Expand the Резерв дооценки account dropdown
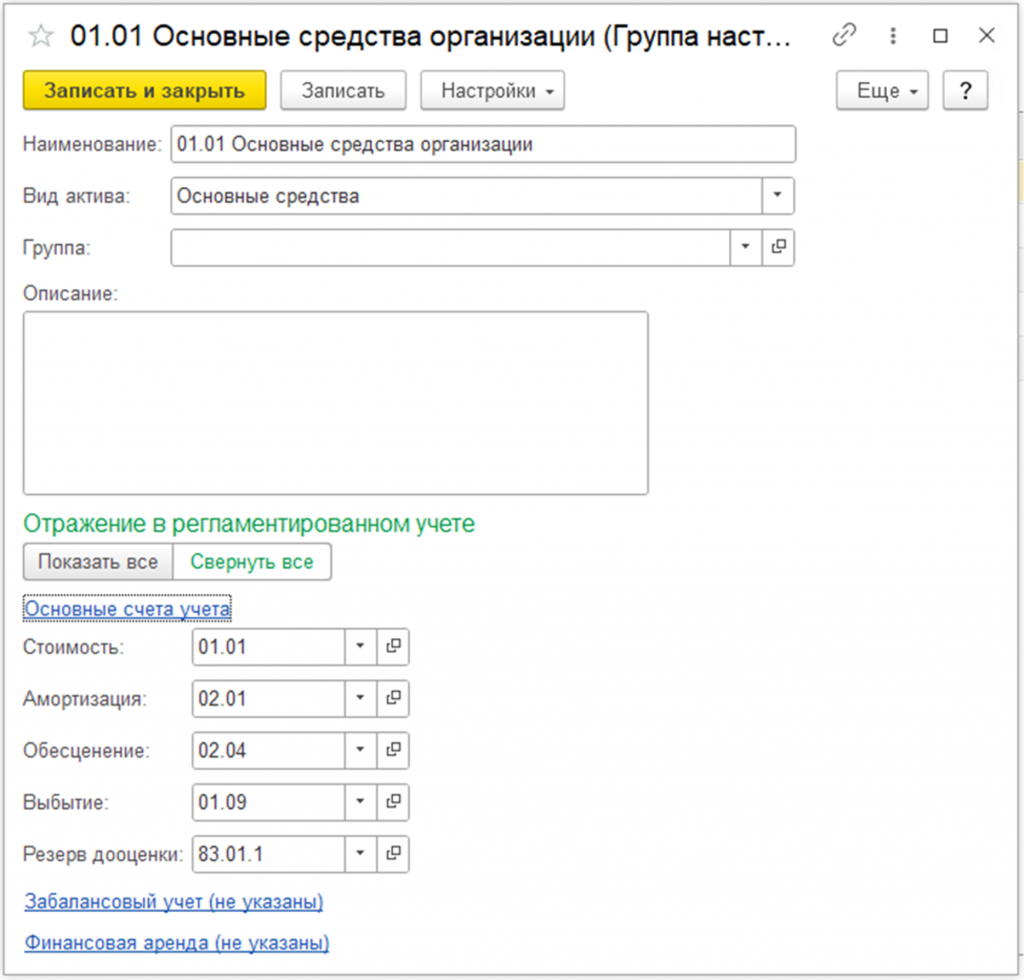Viewport: 1024px width, 980px height. [x=360, y=853]
